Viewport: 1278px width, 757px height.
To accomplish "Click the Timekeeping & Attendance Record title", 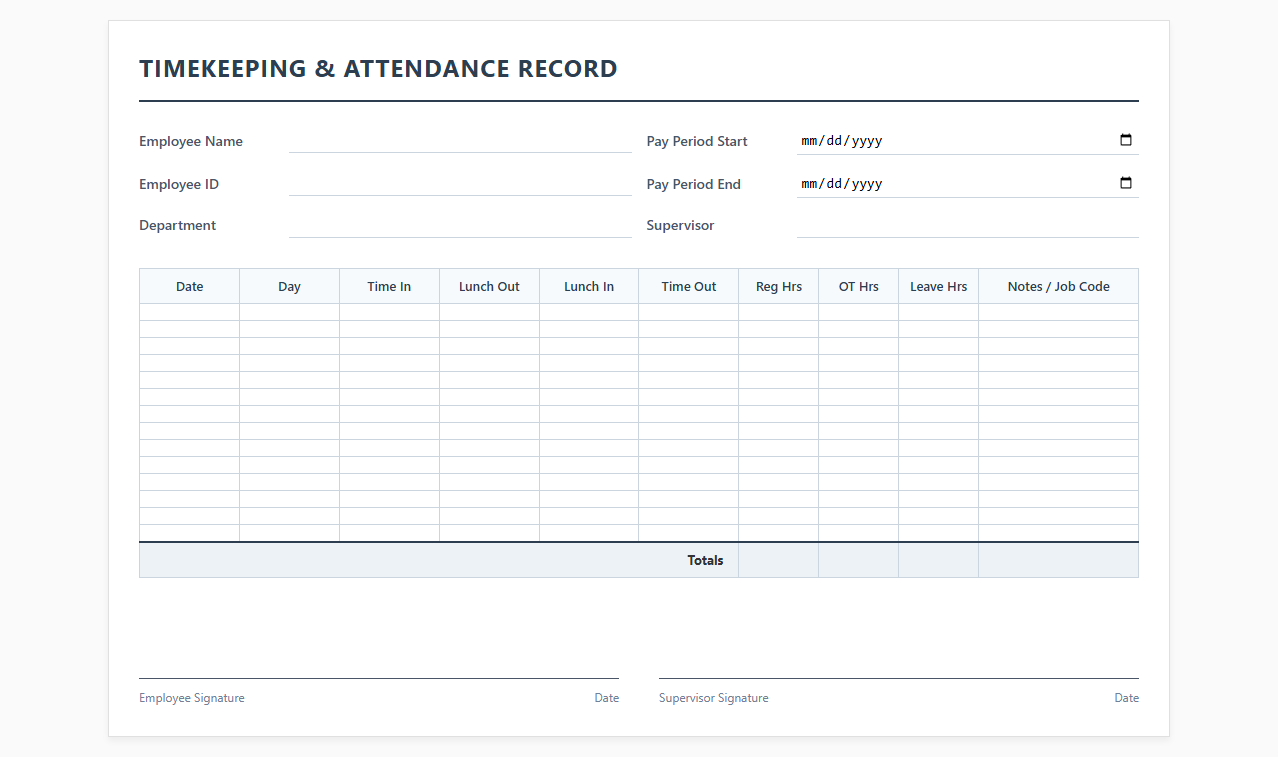I will pyautogui.click(x=378, y=69).
